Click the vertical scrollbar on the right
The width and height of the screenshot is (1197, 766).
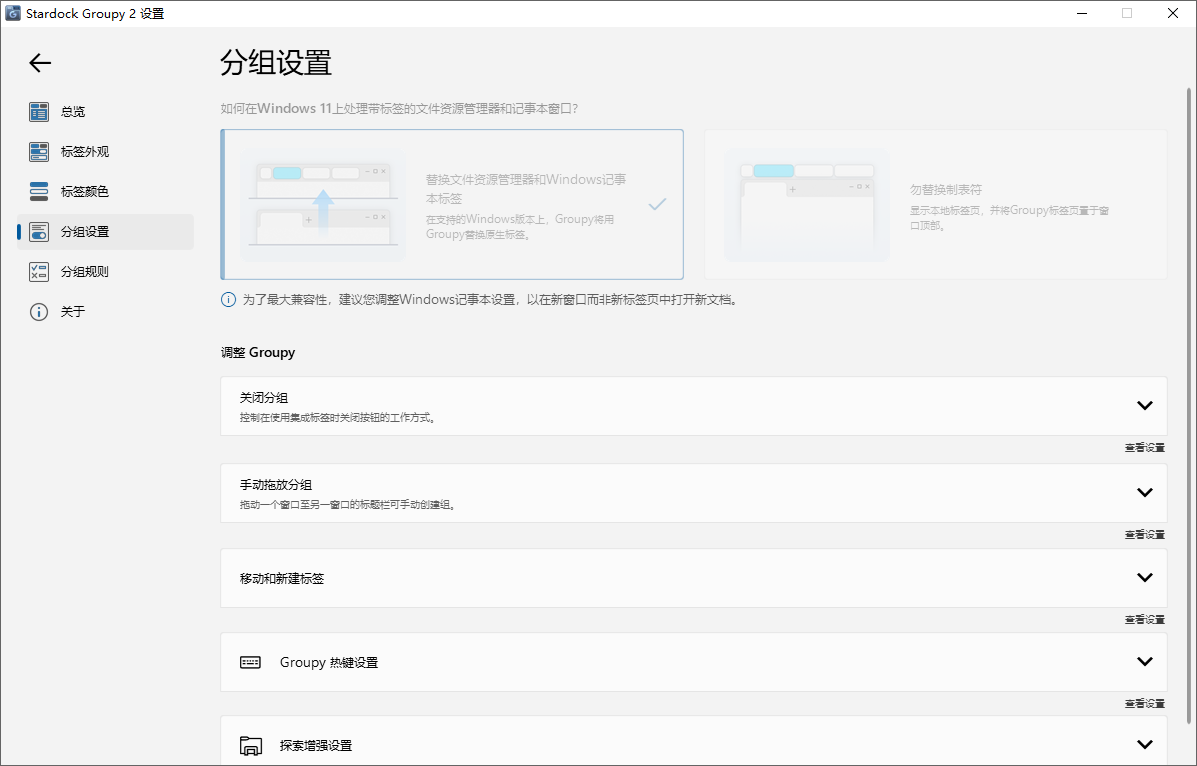point(1189,405)
